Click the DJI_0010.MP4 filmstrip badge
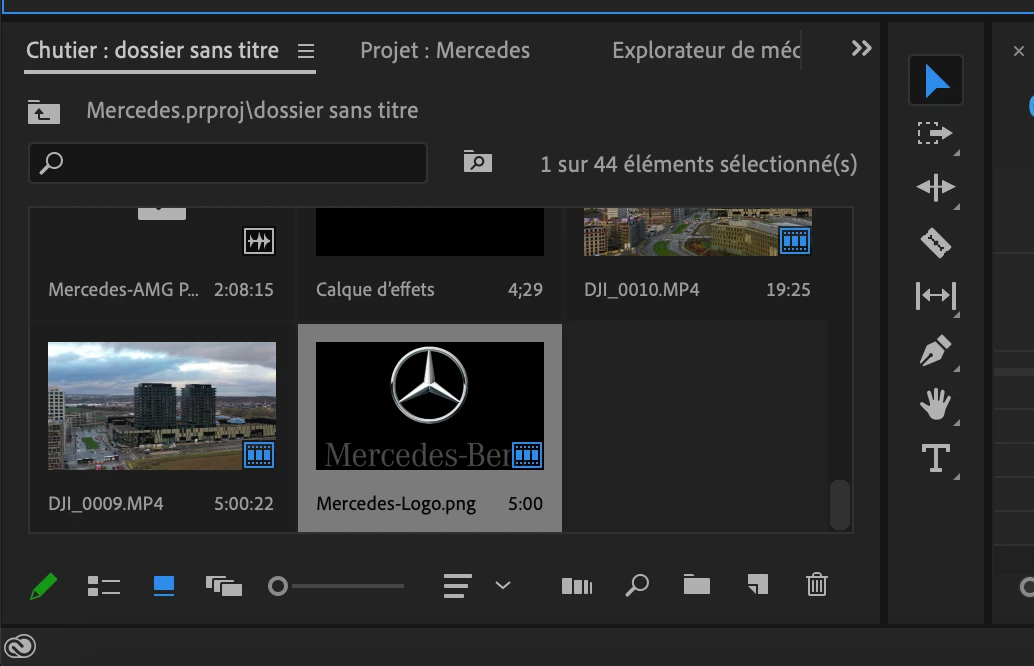This screenshot has width=1034, height=666. (x=795, y=241)
